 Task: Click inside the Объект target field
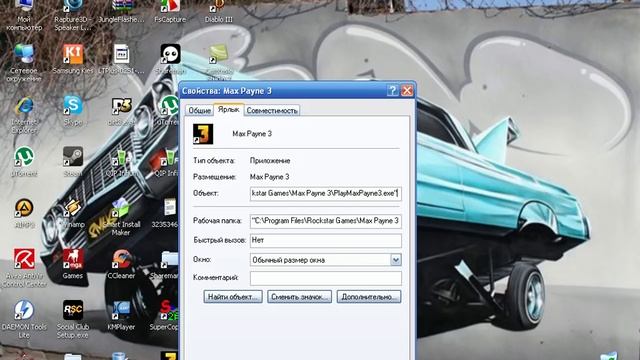coord(325,193)
